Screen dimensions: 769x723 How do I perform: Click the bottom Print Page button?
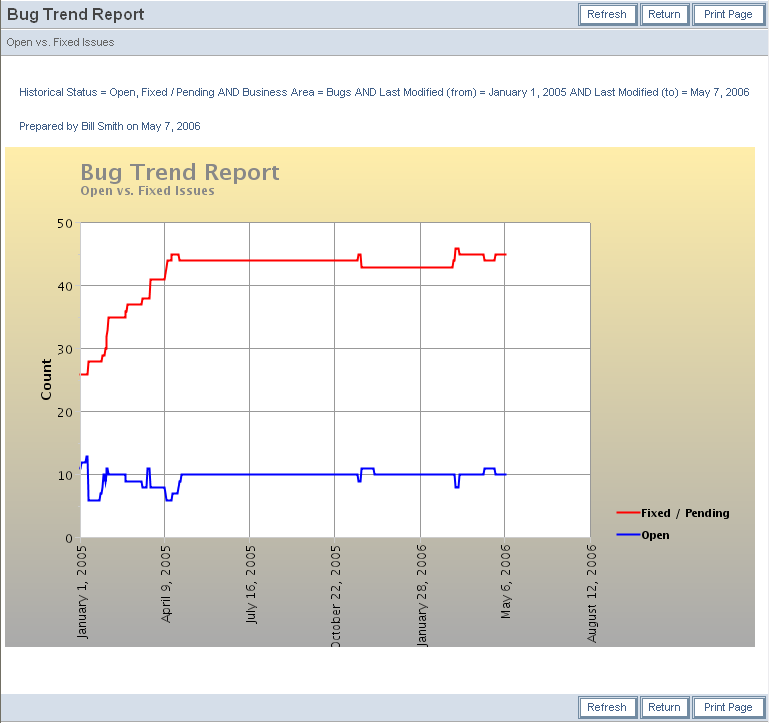(x=728, y=707)
